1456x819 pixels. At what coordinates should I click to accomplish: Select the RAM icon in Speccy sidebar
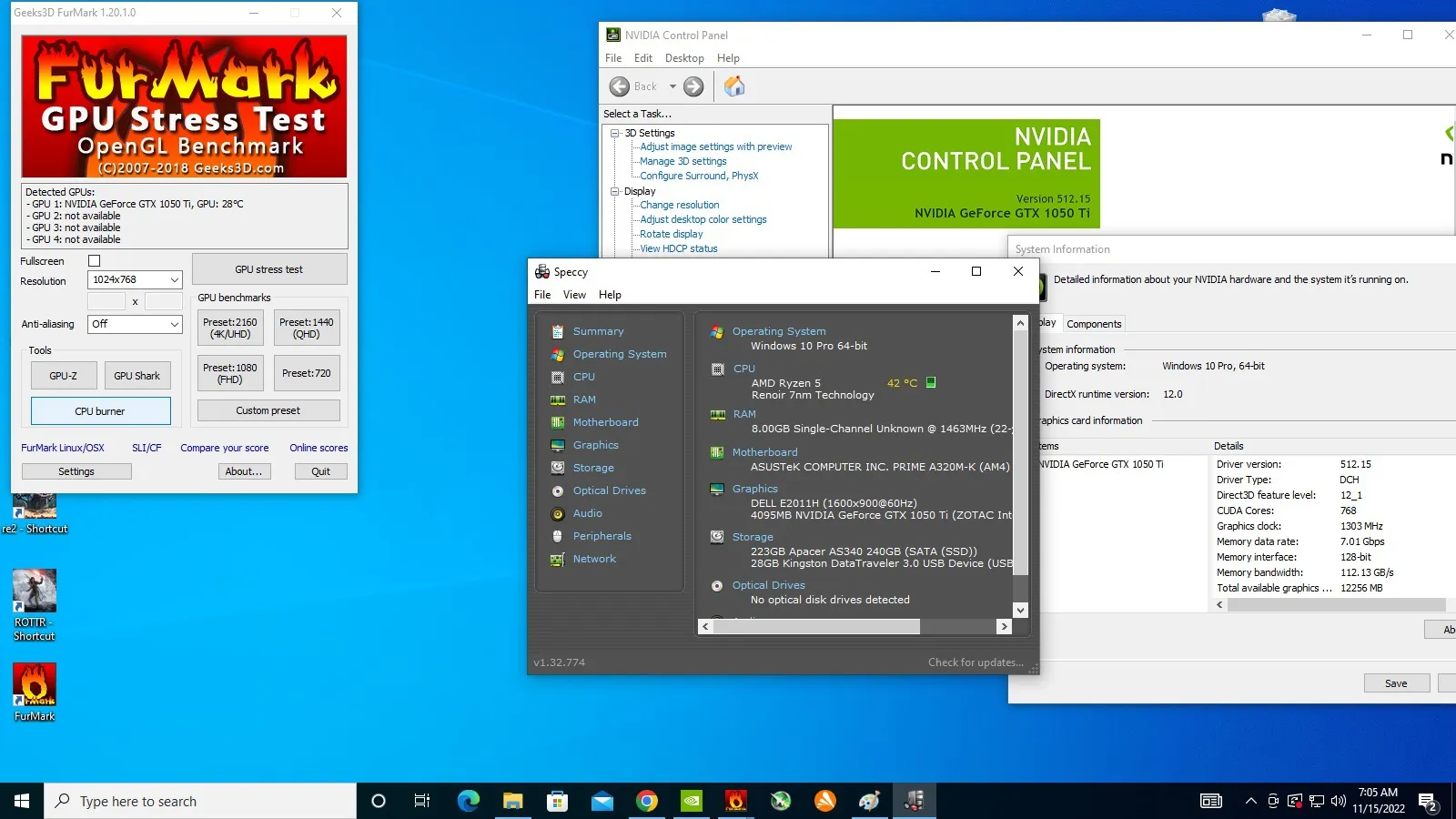(x=558, y=399)
